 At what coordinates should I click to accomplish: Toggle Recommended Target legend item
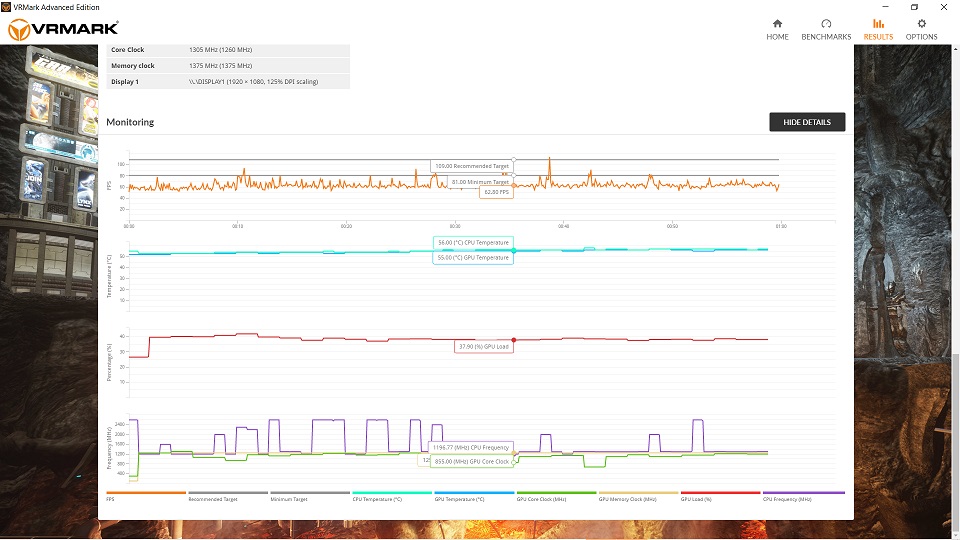pyautogui.click(x=228, y=497)
